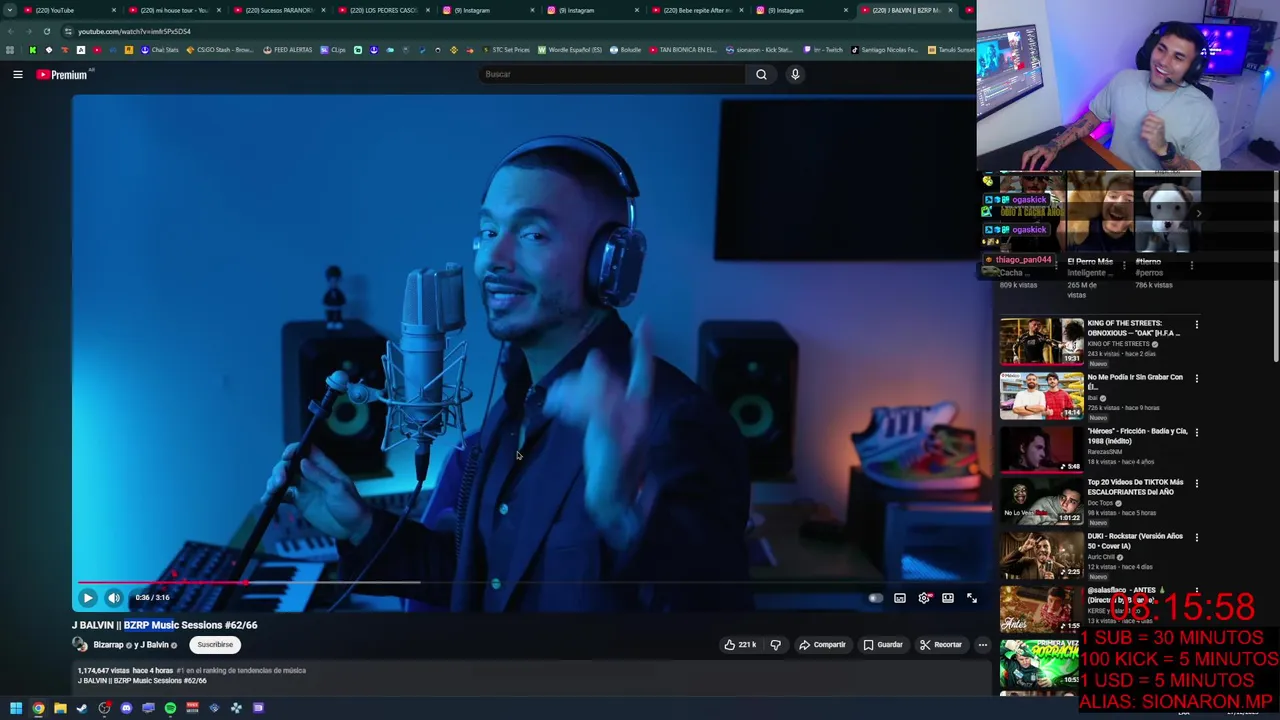
Task: Open the Top 20 Videos De TIKTOK title
Action: tap(1135, 487)
